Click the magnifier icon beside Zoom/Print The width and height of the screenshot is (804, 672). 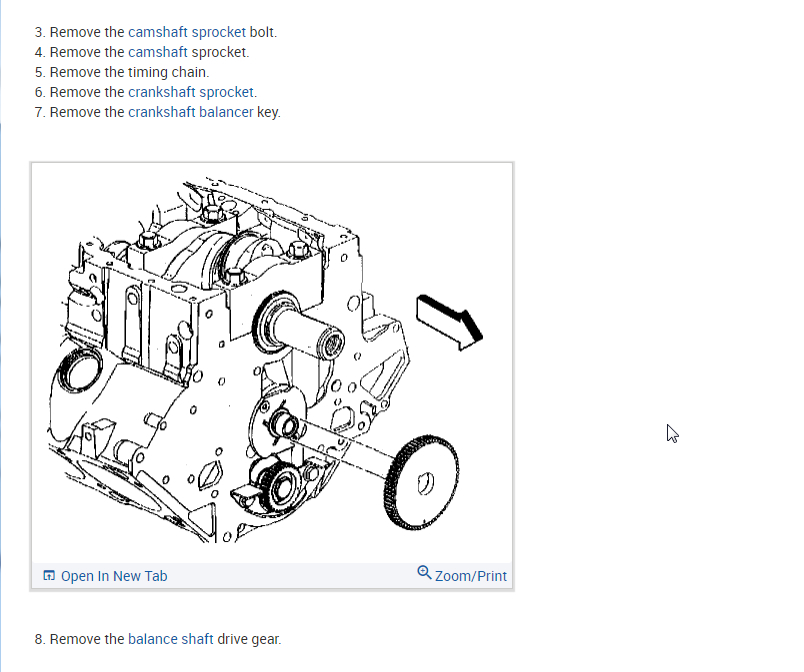[x=424, y=573]
